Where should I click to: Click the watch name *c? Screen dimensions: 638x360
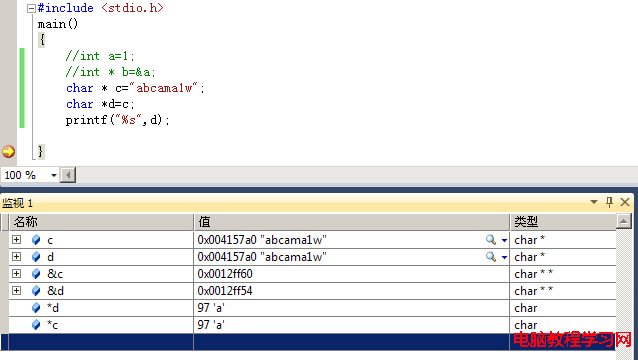click(x=52, y=325)
